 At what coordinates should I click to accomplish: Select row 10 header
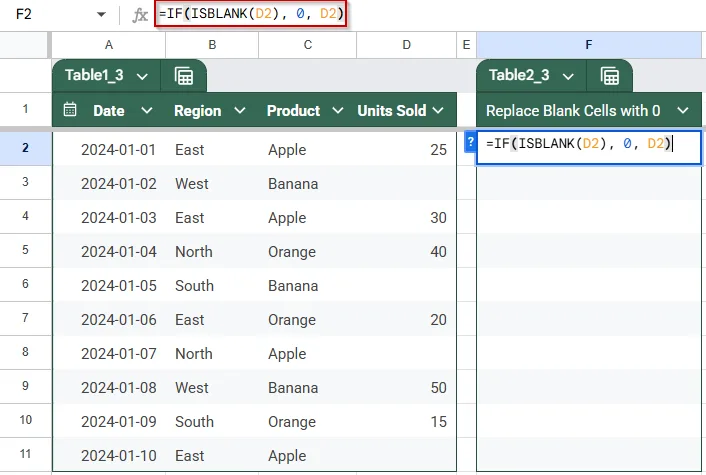click(25, 420)
